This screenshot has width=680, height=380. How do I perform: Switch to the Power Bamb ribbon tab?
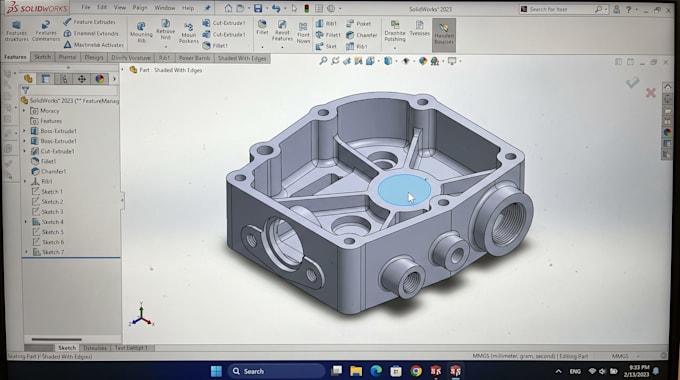coord(194,58)
